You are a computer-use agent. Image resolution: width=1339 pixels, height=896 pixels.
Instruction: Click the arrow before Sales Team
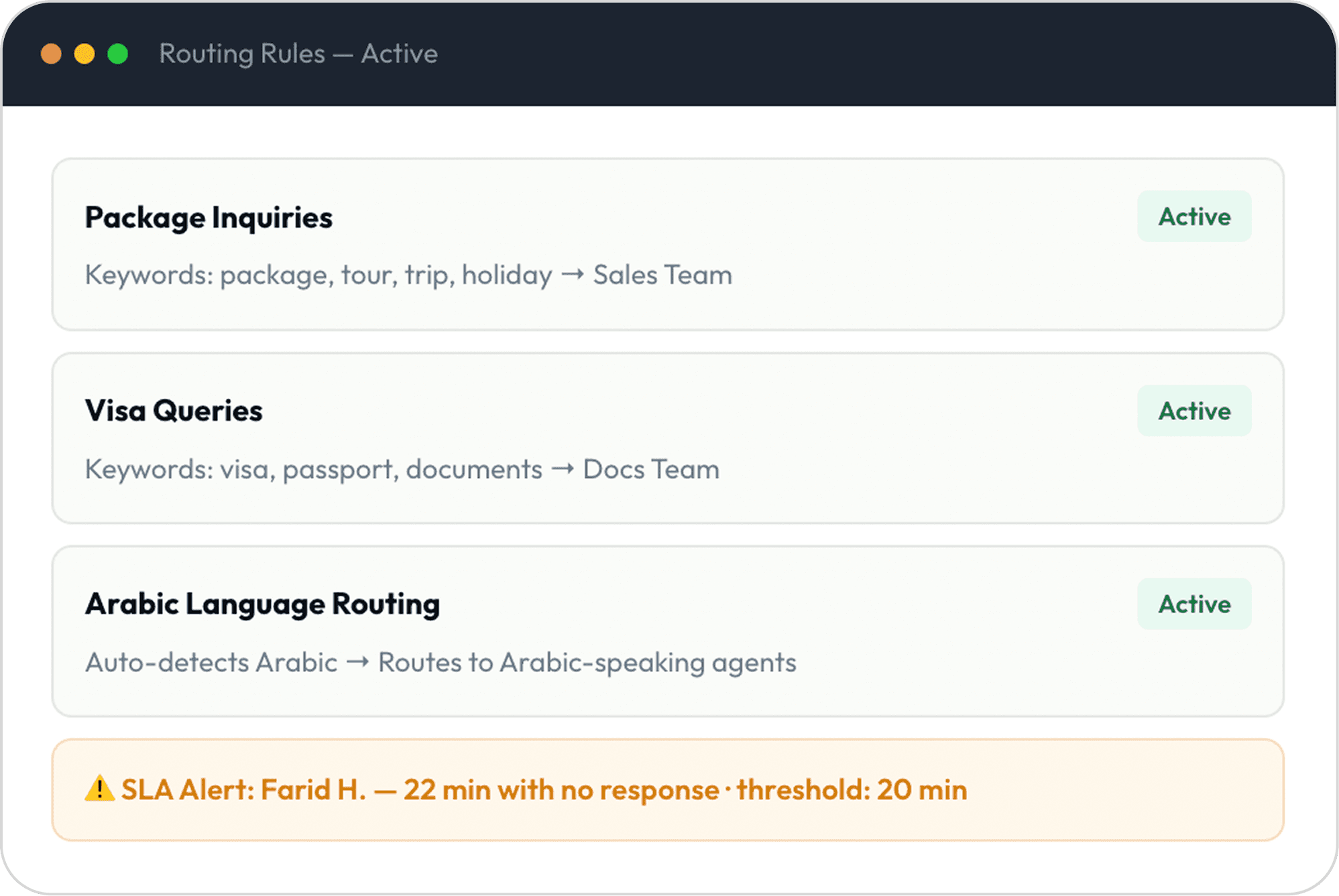[573, 275]
